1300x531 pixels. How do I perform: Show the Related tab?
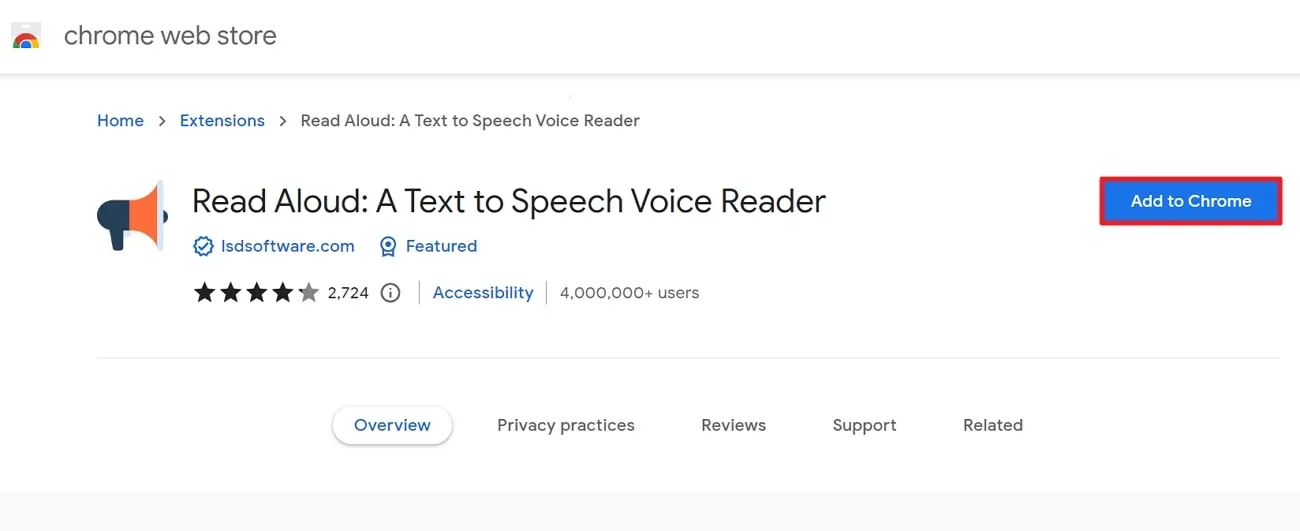[x=993, y=425]
